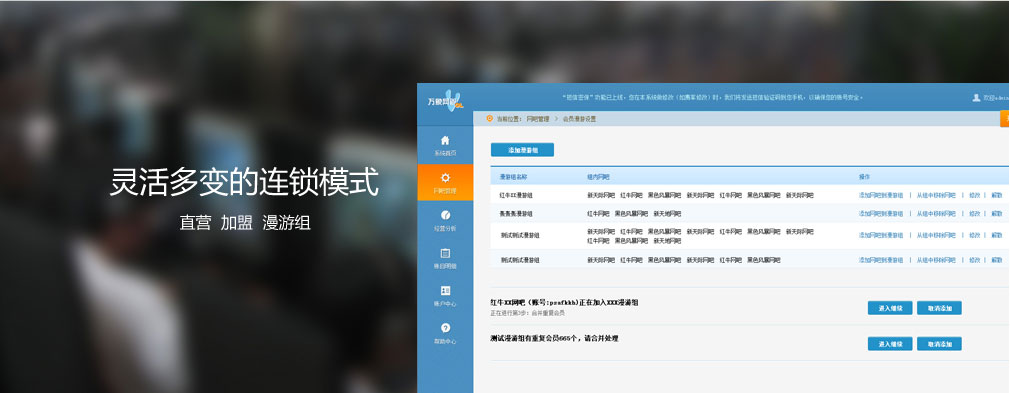1010x393 pixels.
Task: Click 解散 link in 美美美漫游组 row
Action: [996, 213]
